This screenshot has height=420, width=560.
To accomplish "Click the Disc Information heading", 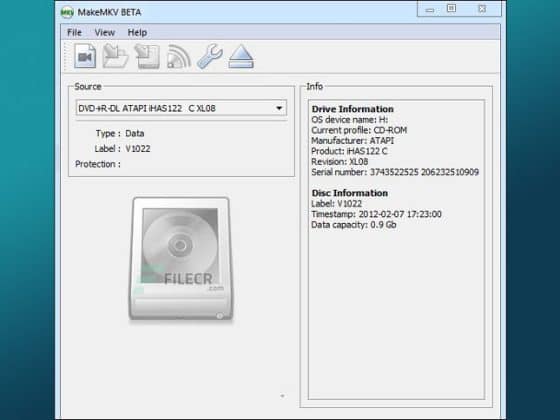I will point(350,193).
